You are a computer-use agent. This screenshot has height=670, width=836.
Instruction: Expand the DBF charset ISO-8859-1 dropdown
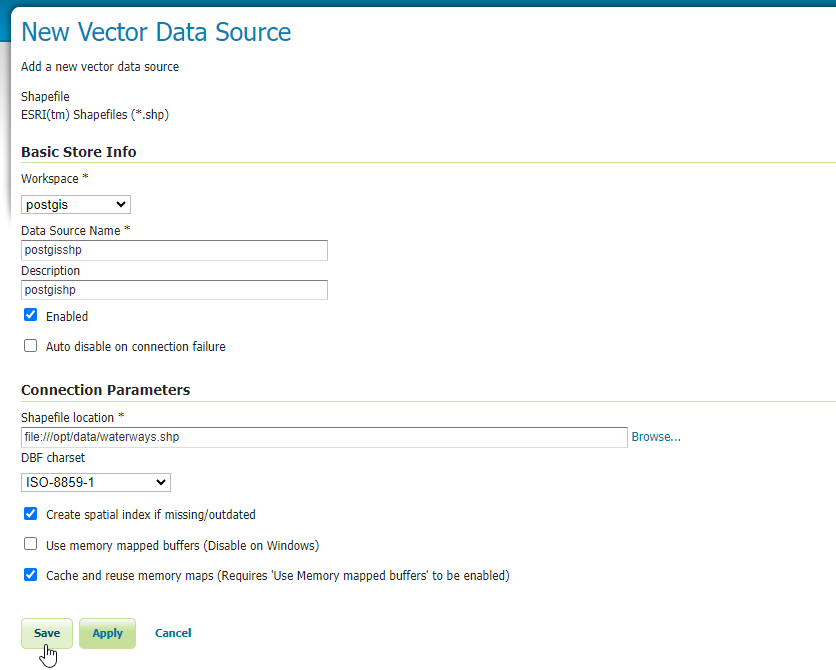96,483
